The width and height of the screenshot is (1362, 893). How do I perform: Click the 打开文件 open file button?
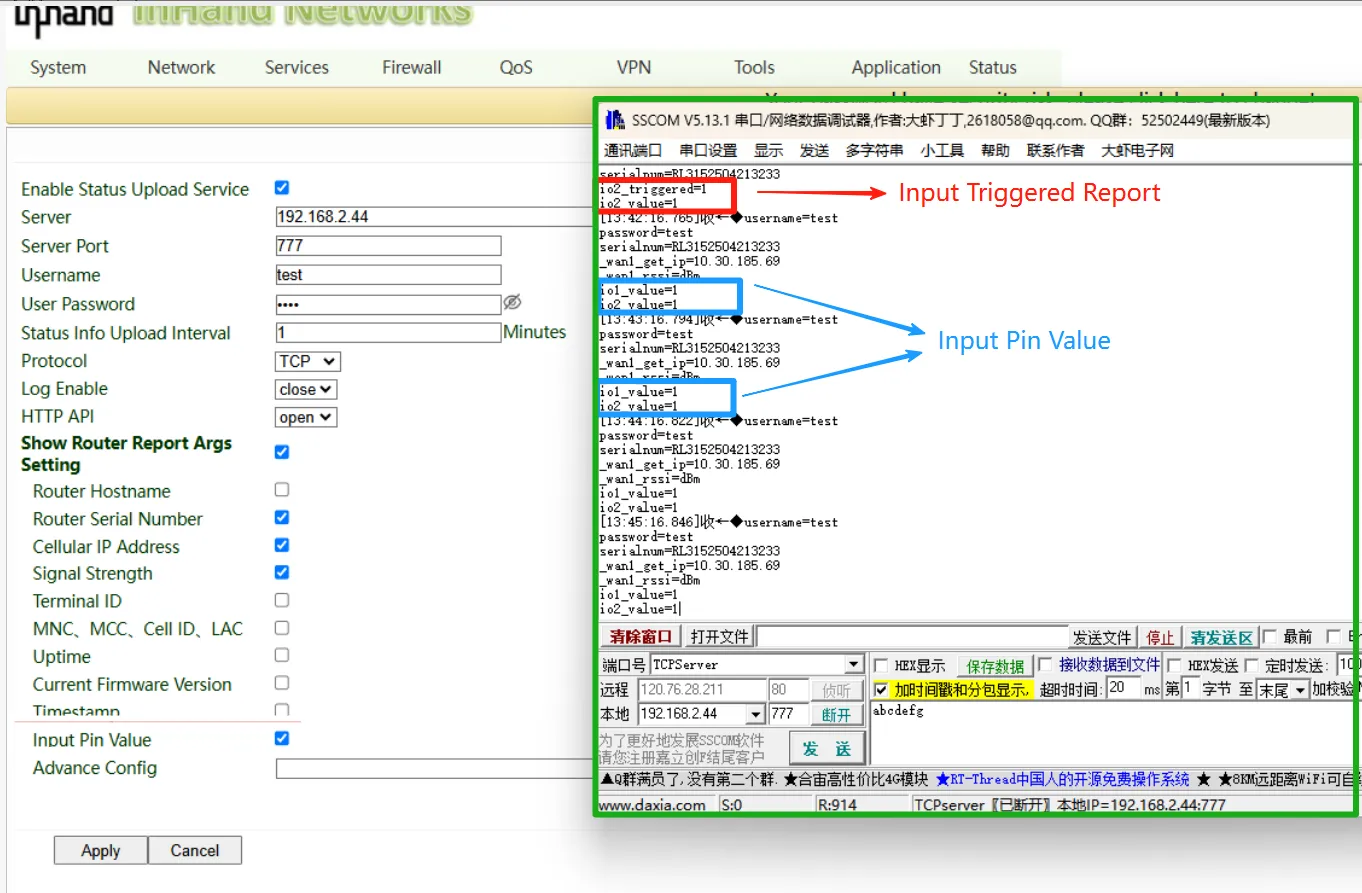(x=719, y=637)
